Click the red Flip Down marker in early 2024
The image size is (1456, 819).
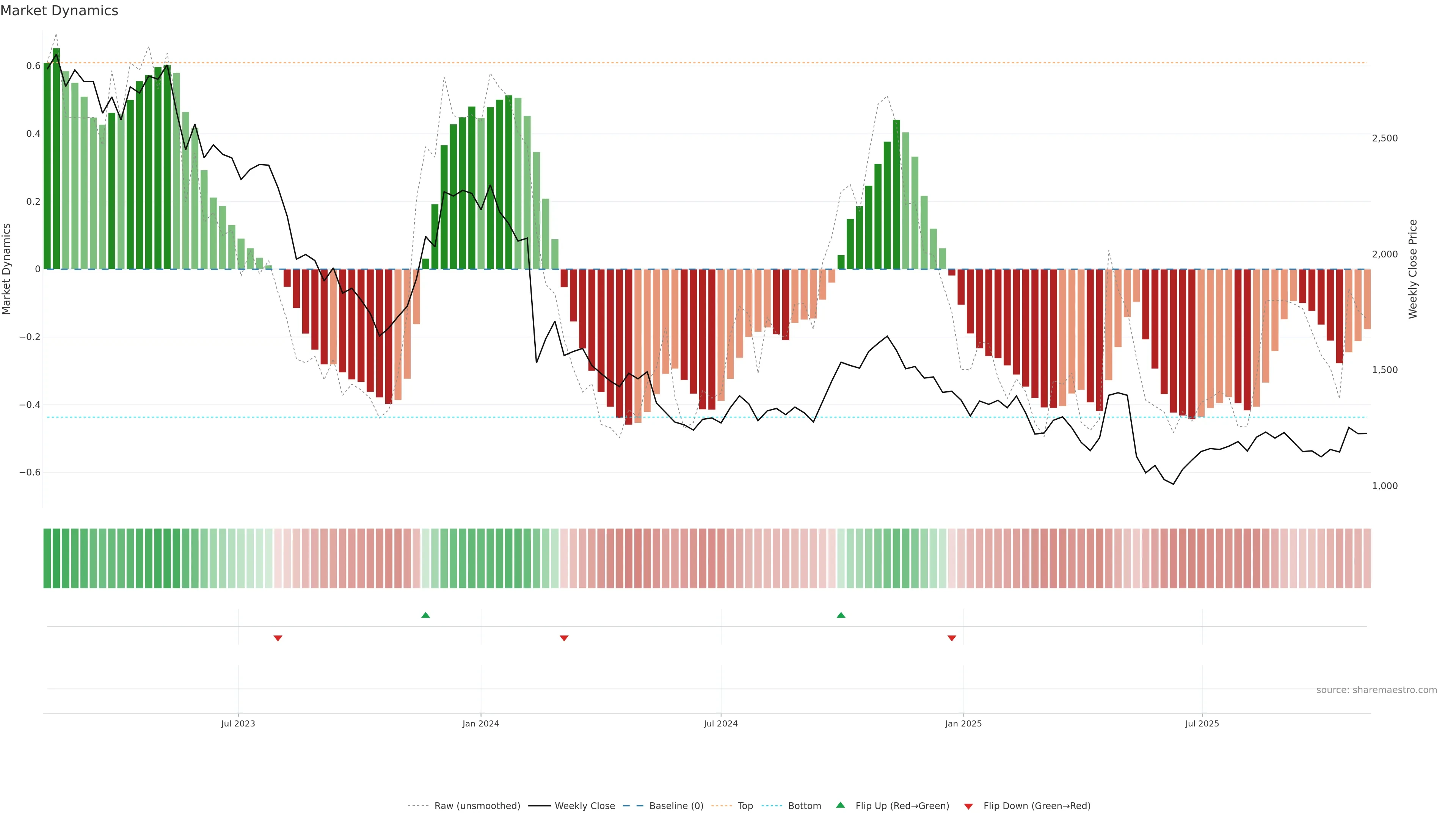(564, 638)
